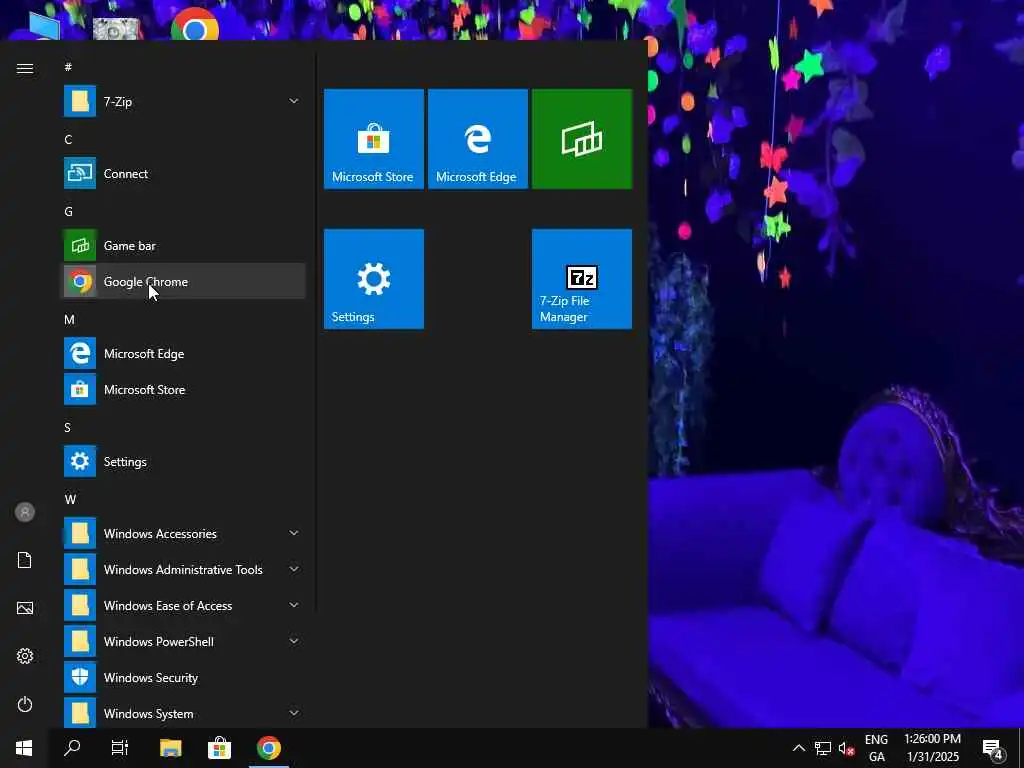Open the clock showing 1:26:00 PM
Image resolution: width=1024 pixels, height=768 pixels.
(933, 748)
